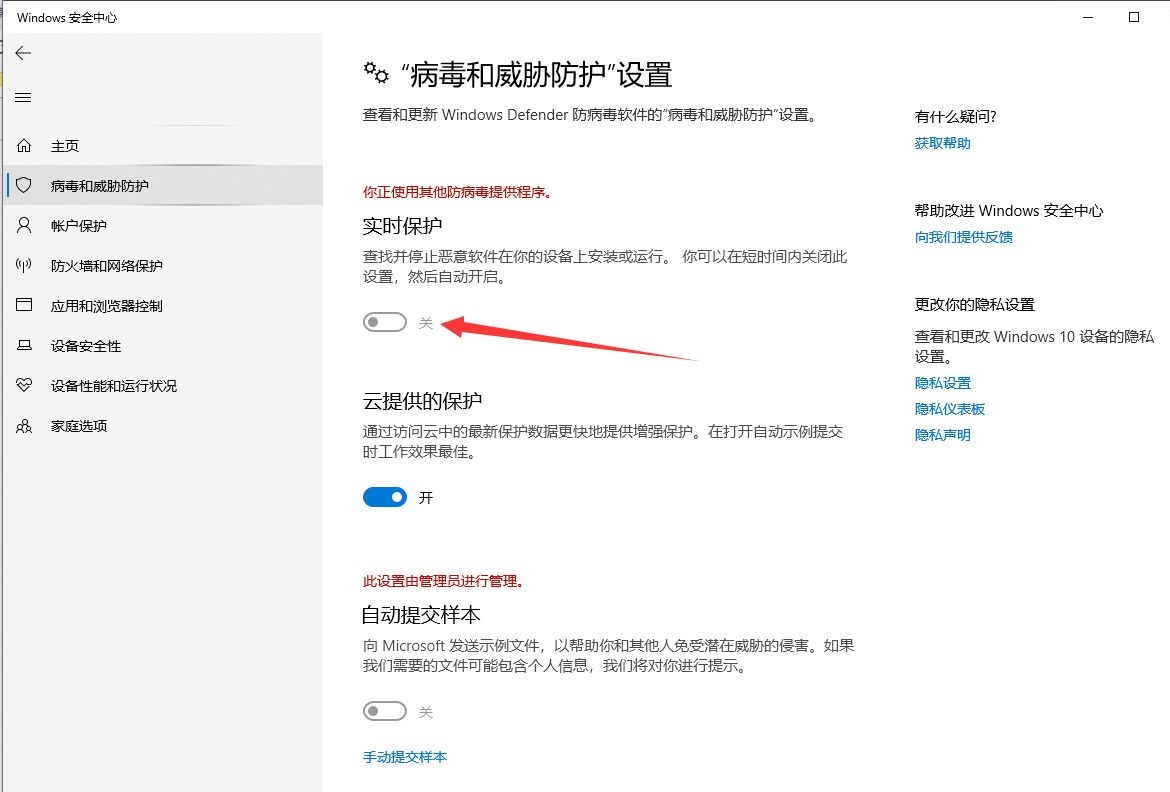The height and width of the screenshot is (792, 1170).
Task: Switch to 设备性能和运行状况 section
Action: coord(24,385)
